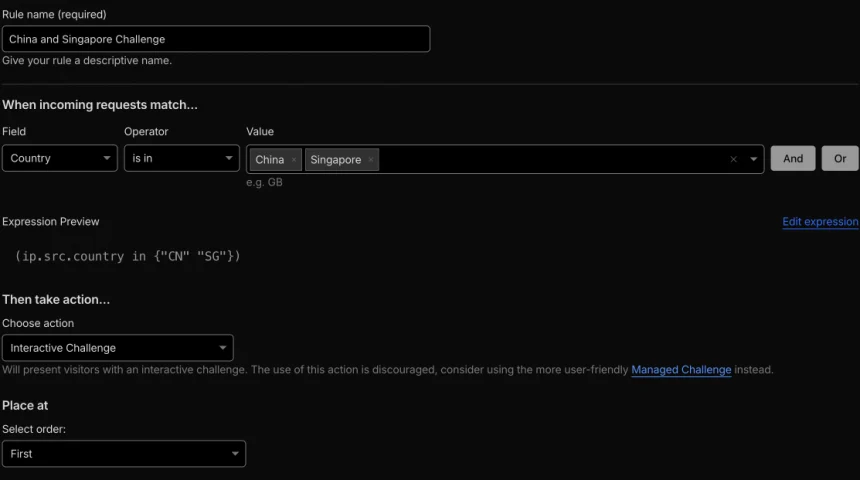Click the caret beside Interactive Challenge
Viewport: 860px width, 480px height.
pos(222,348)
